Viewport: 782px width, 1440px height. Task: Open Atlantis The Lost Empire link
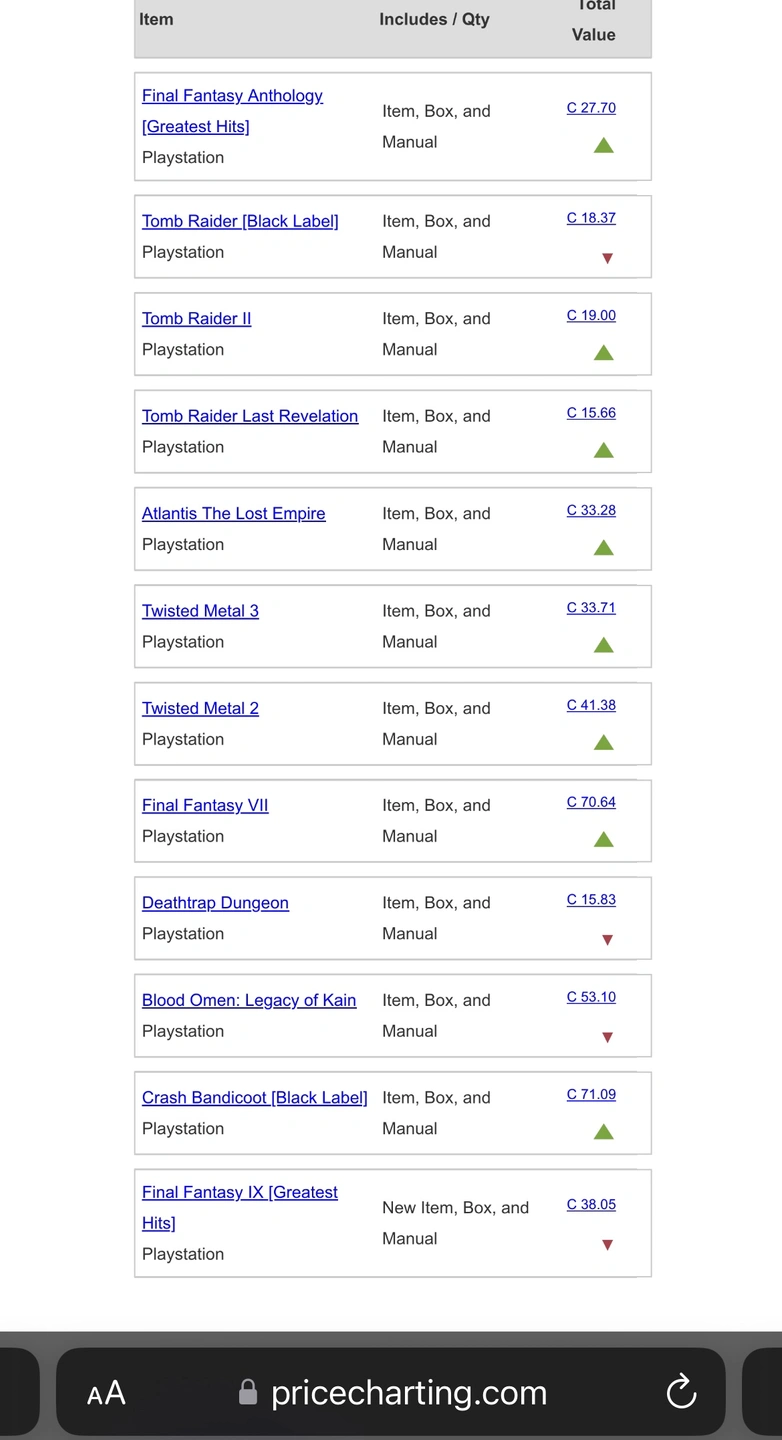pyautogui.click(x=233, y=513)
